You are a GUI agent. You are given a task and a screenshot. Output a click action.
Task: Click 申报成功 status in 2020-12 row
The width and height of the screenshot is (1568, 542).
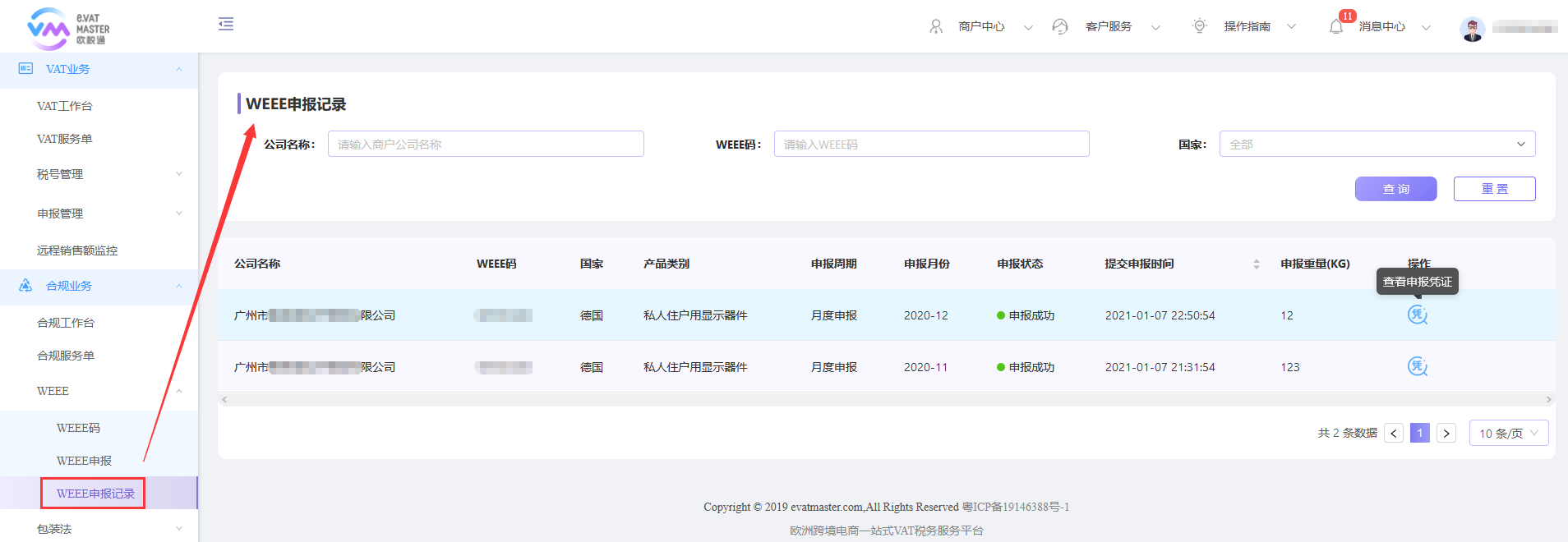click(x=1026, y=315)
